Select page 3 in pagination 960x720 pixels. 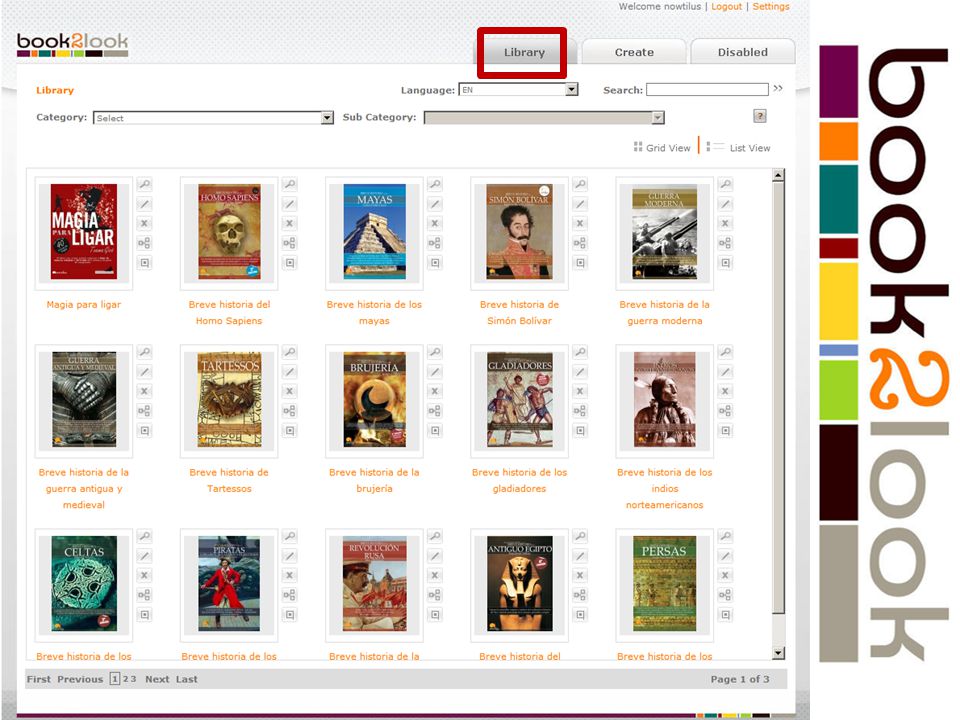tap(133, 679)
